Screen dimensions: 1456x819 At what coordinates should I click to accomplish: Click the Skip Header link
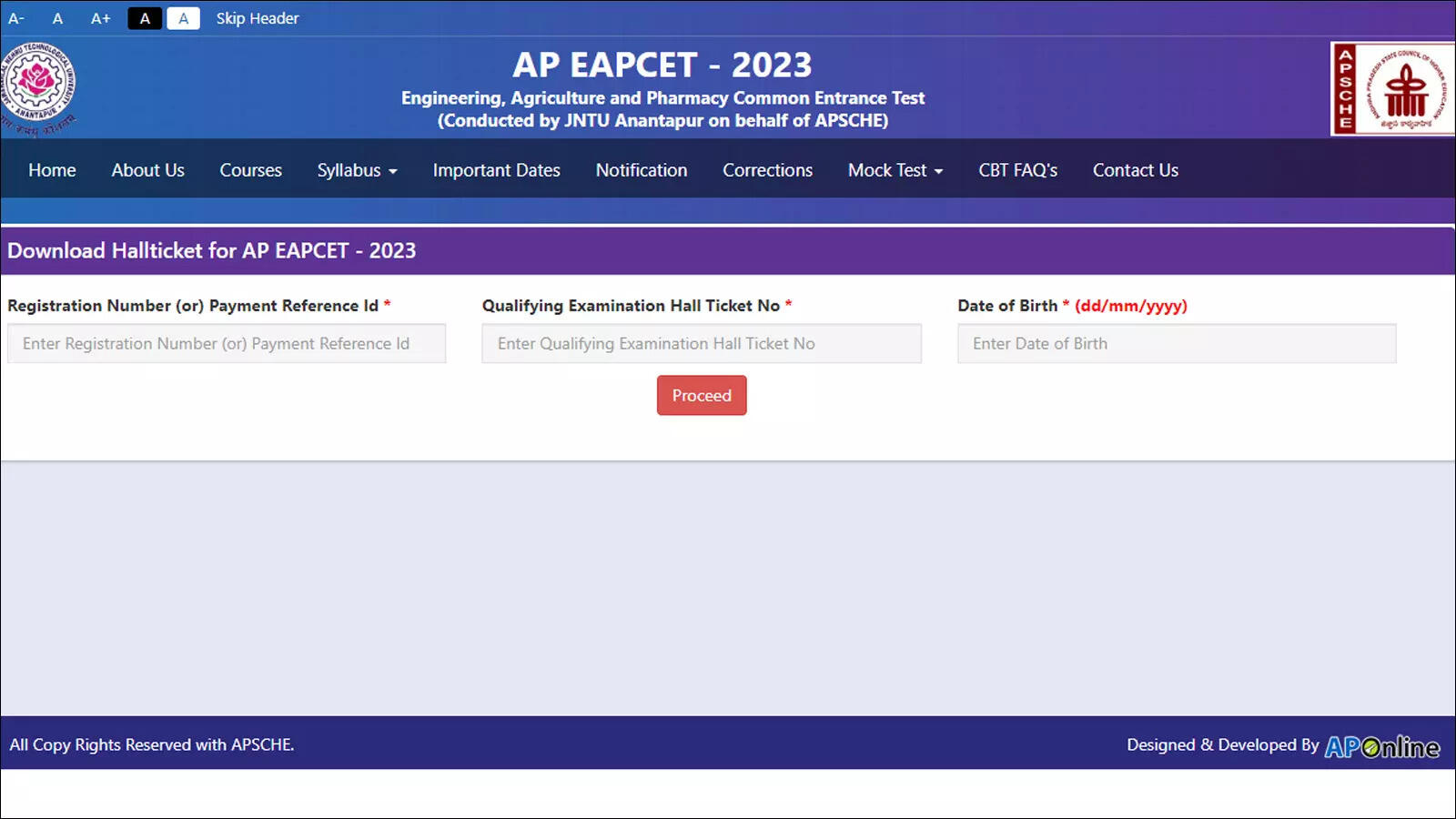coord(258,18)
